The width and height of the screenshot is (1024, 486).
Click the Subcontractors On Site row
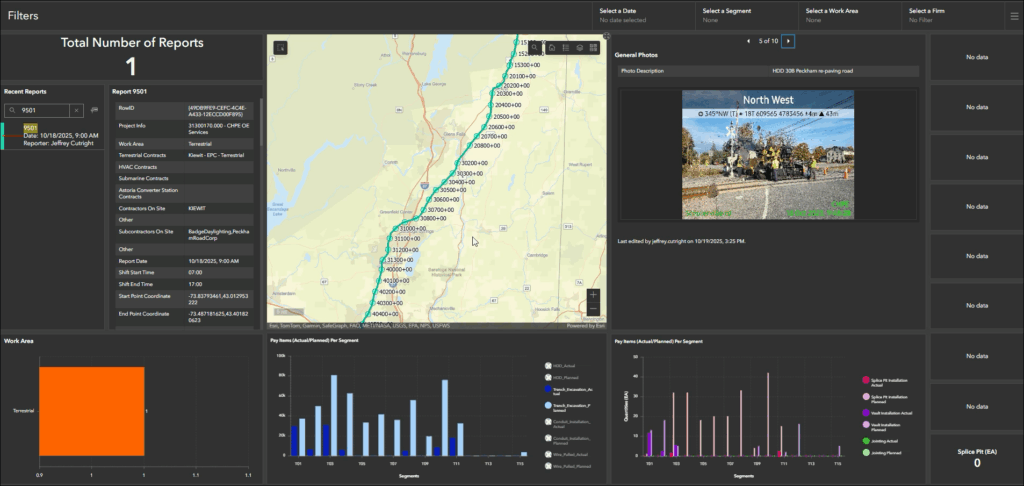click(x=184, y=235)
